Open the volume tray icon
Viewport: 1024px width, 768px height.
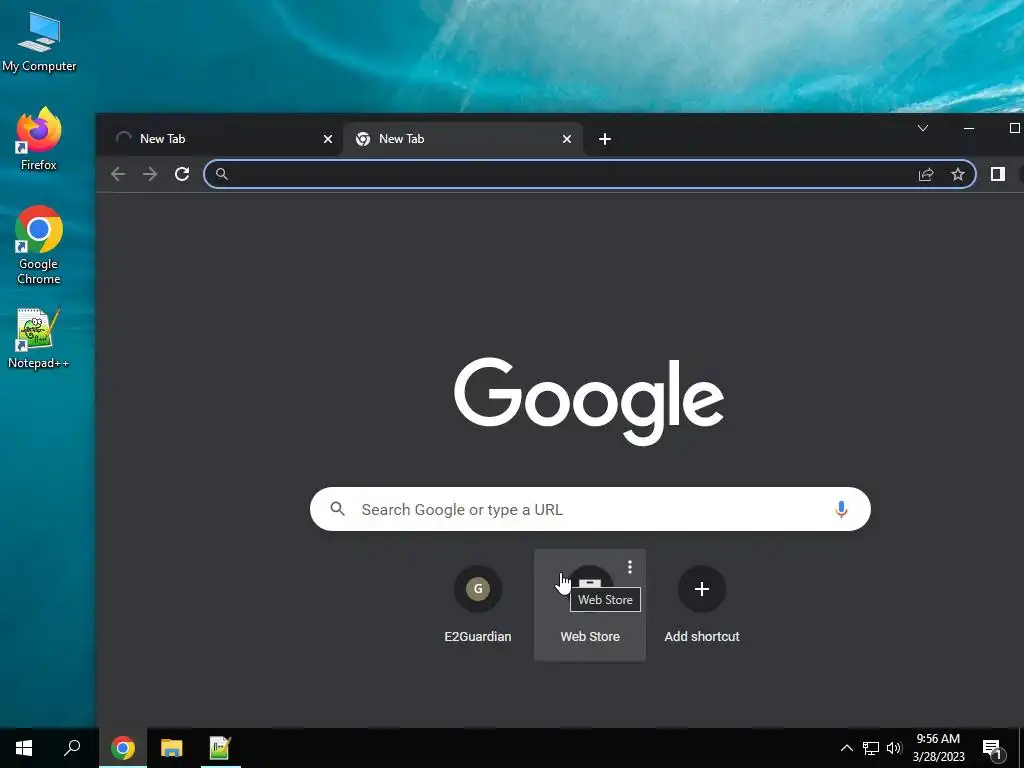pyautogui.click(x=894, y=748)
